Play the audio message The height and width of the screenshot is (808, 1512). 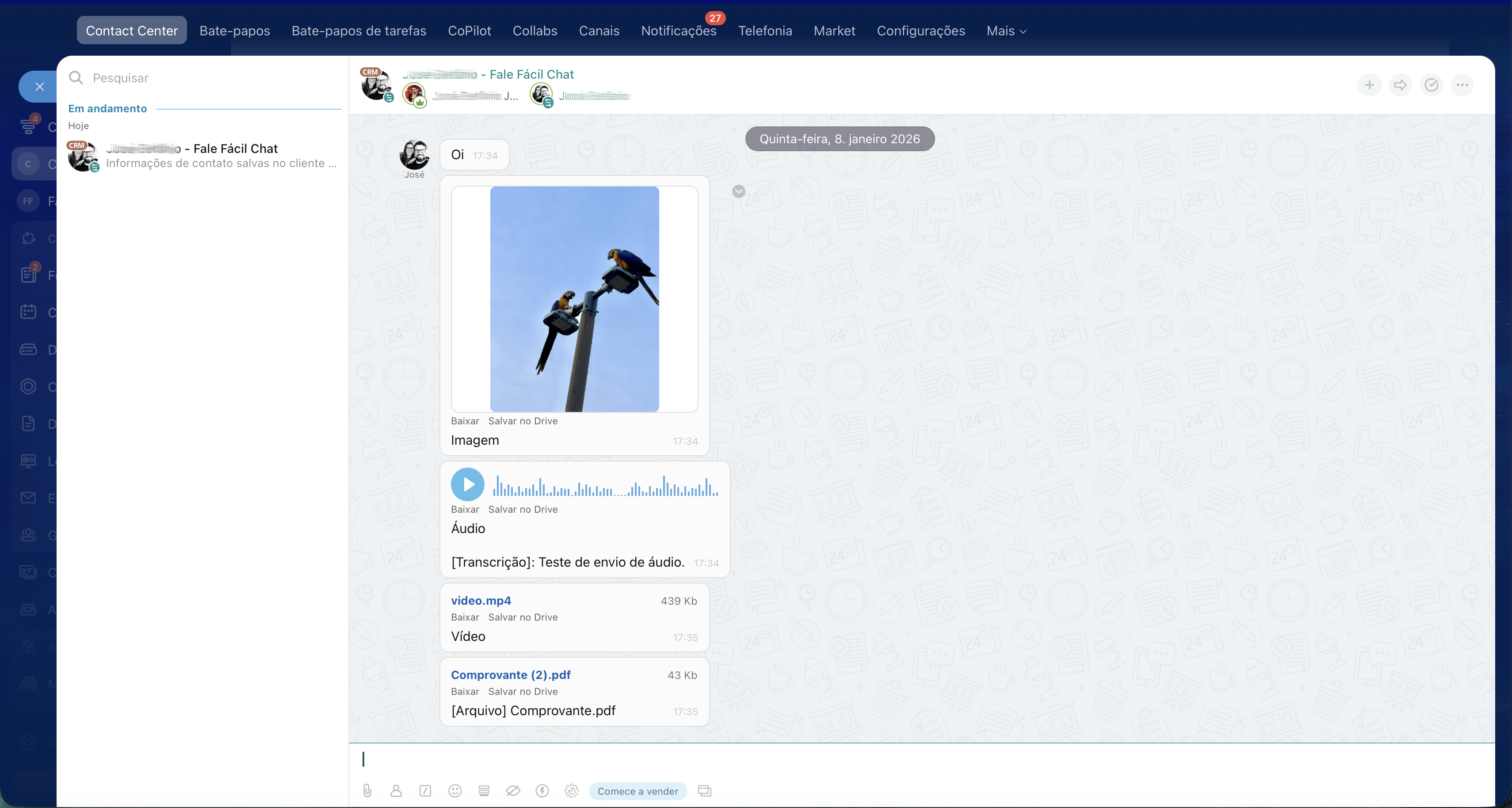click(468, 484)
